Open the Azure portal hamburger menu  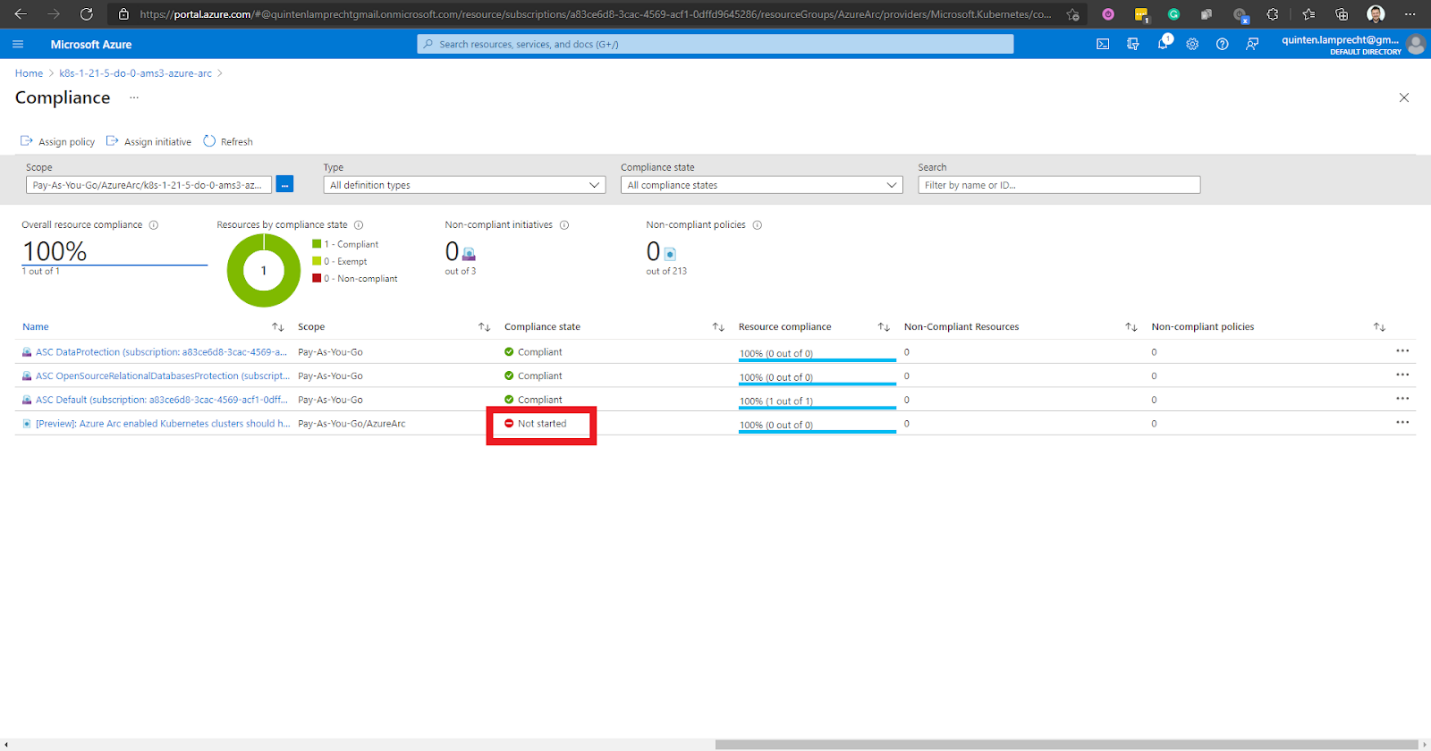17,44
